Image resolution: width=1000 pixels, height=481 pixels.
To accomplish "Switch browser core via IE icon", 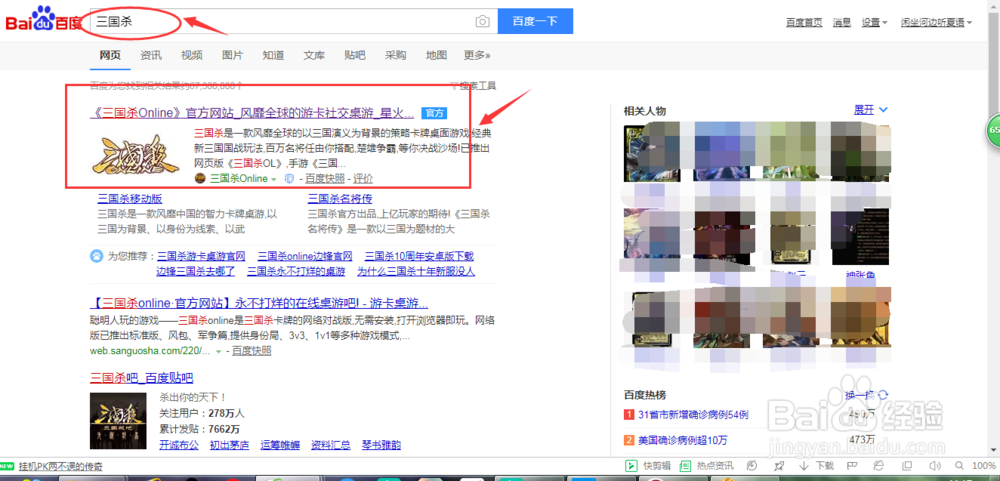I will pos(879,466).
